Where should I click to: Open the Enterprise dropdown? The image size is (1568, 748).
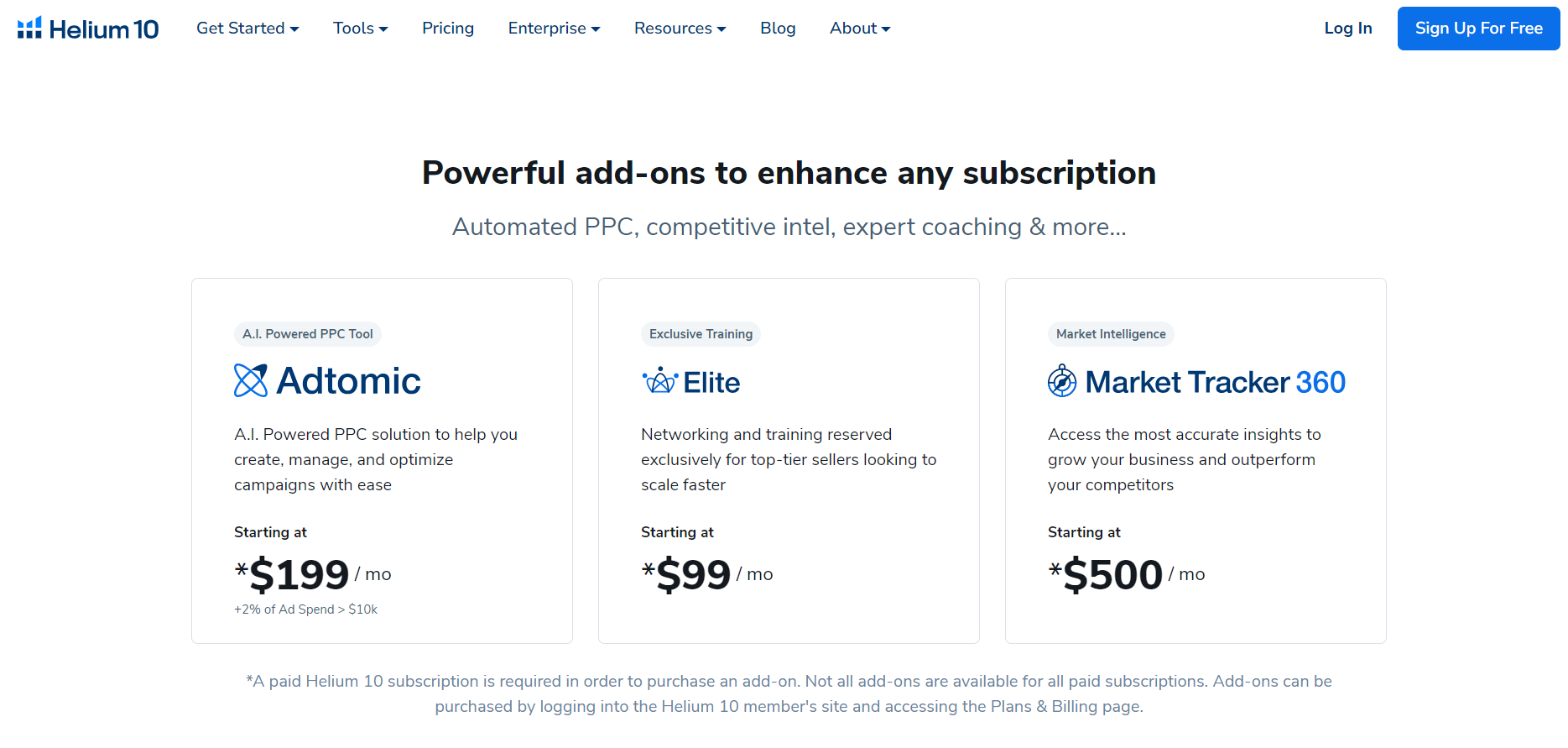coord(554,28)
